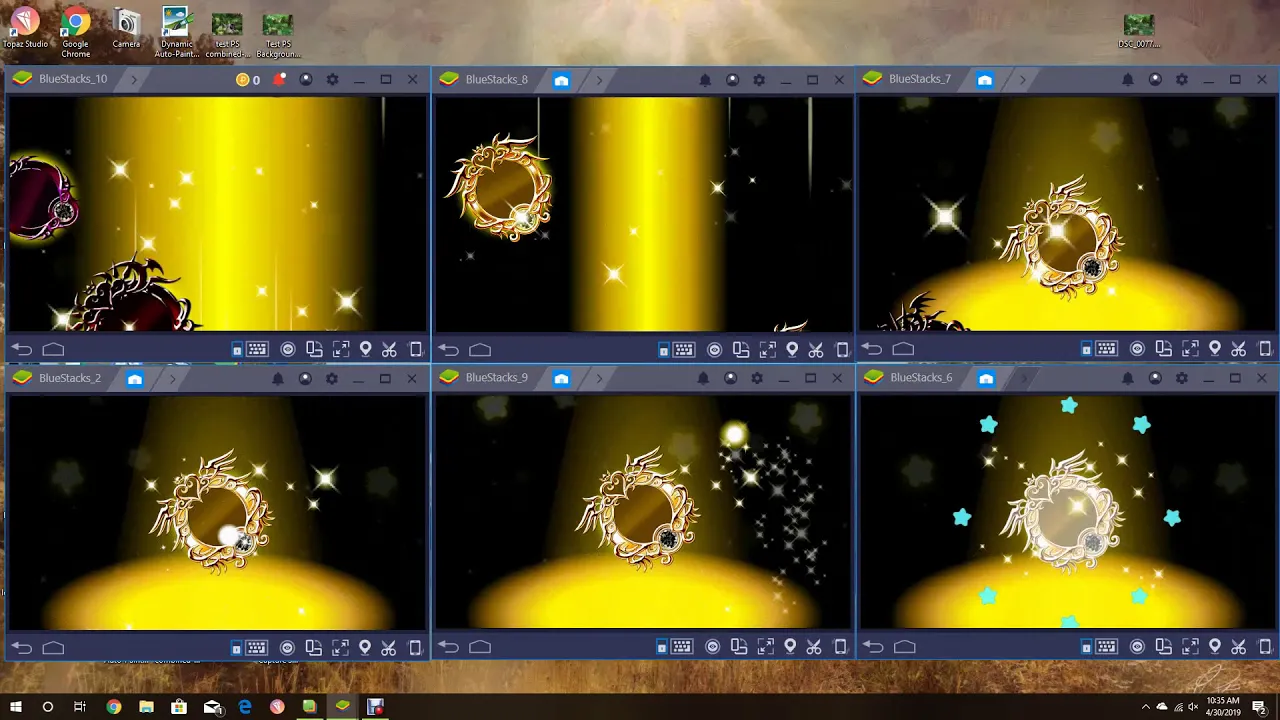This screenshot has height=720, width=1280.
Task: Switch to Home tab in BlueStacks_8
Action: 561,80
